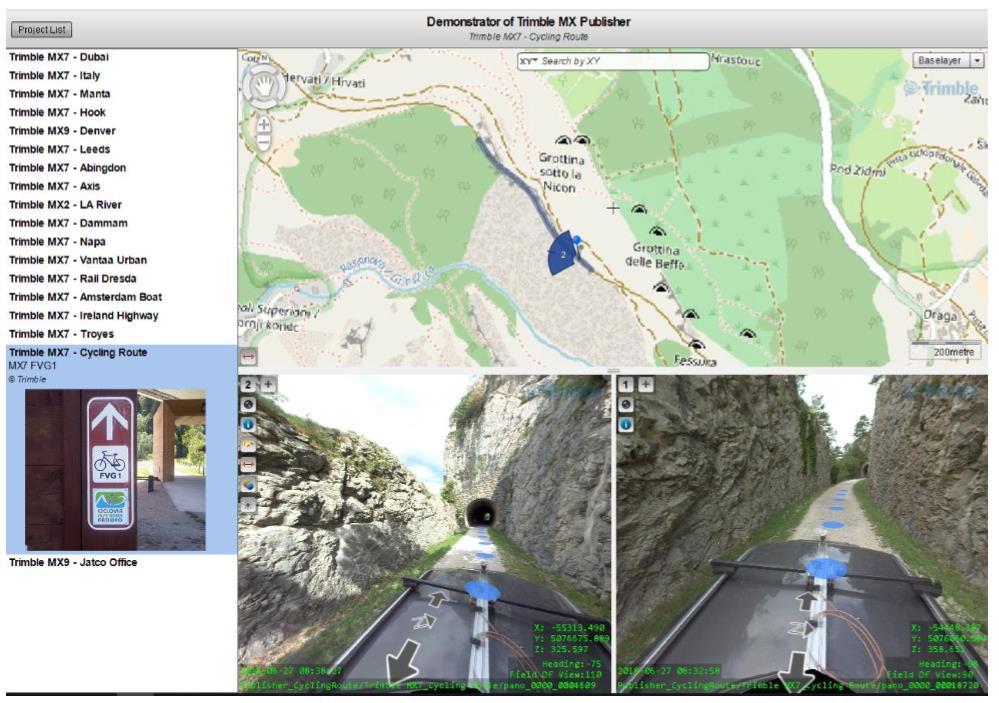The width and height of the screenshot is (999, 703).
Task: Zoom out on the map with minus
Action: (x=264, y=142)
